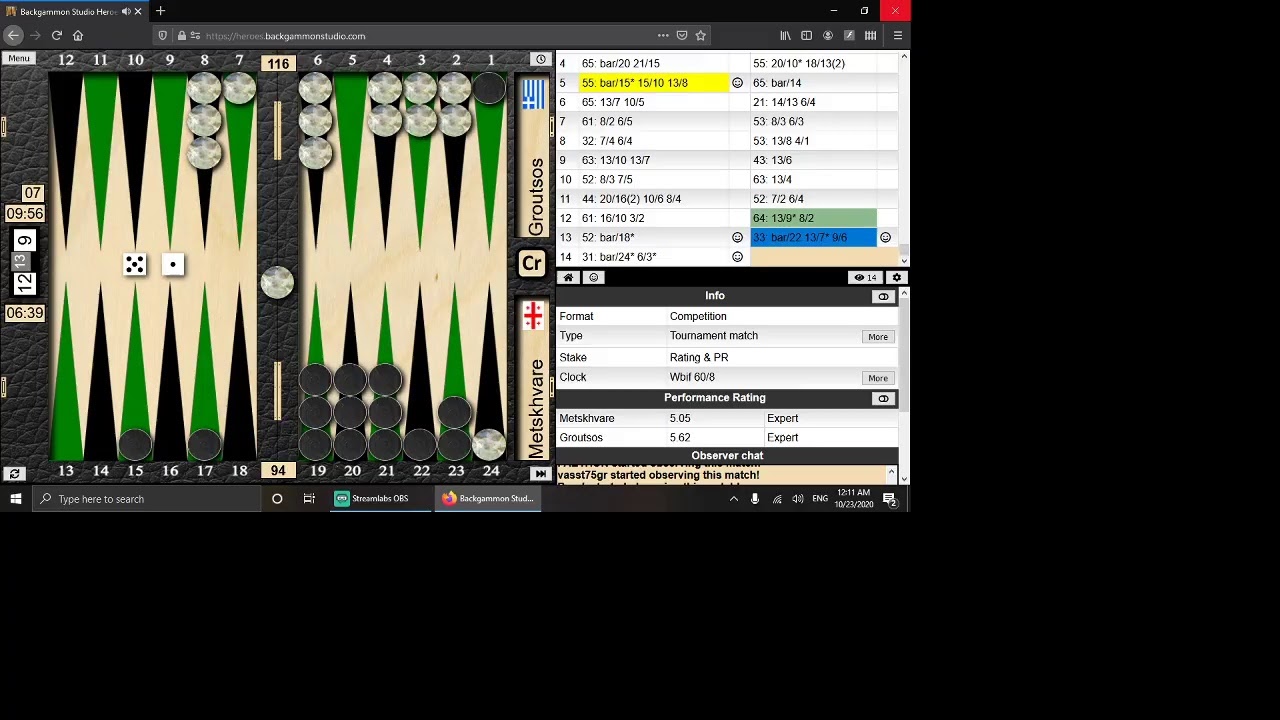Select move 14 '31: bar/24* 6/3*'
The width and height of the screenshot is (1280, 720).
click(x=654, y=257)
